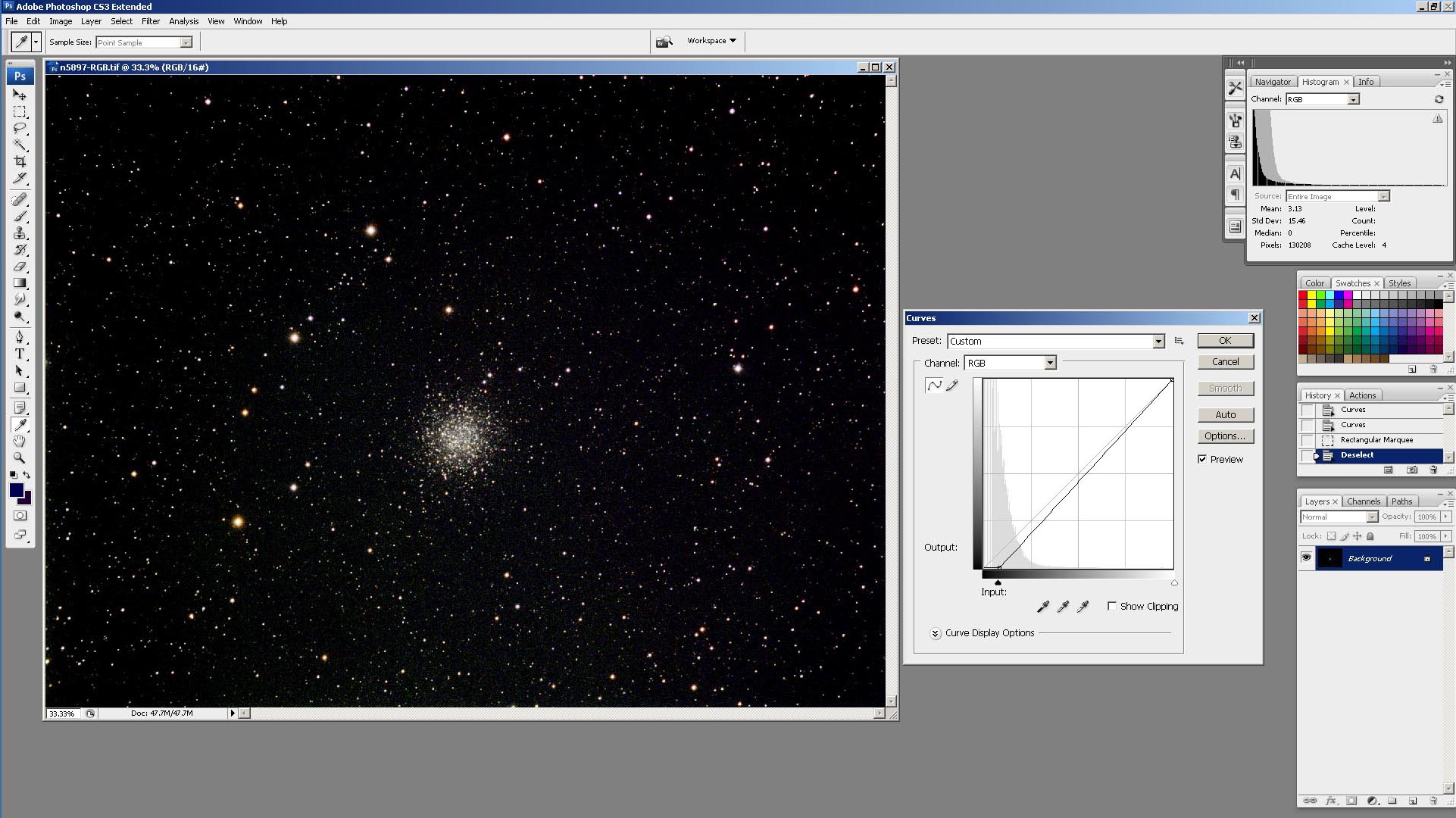Screen dimensions: 1456x818
Task: Click the Move tool
Action: [x=20, y=95]
